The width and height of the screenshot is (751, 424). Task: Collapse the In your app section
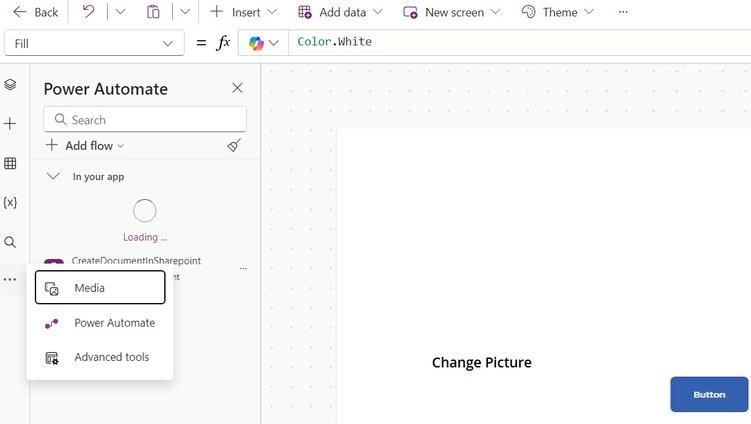tap(53, 176)
